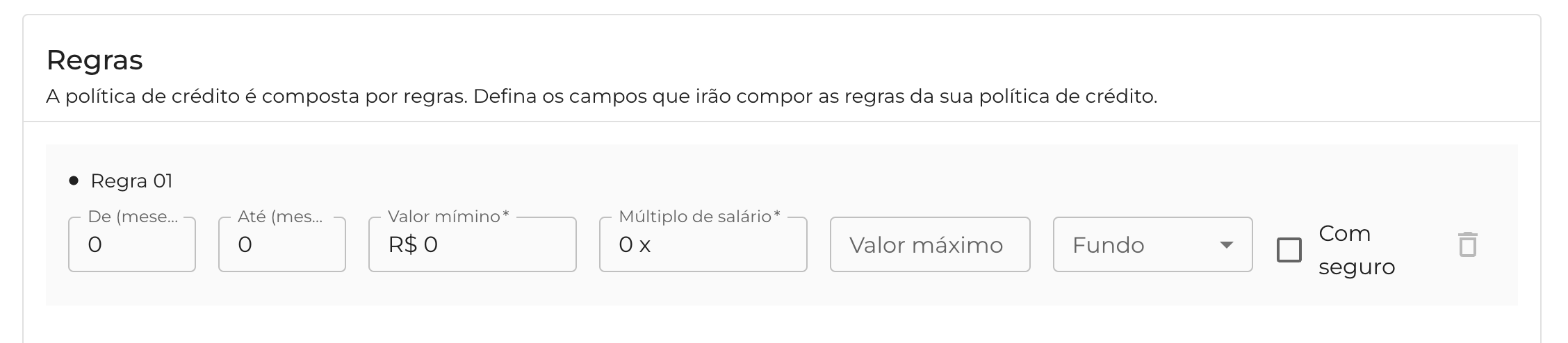Click the Até (mes... floating label
1568x343 pixels.
280,217
